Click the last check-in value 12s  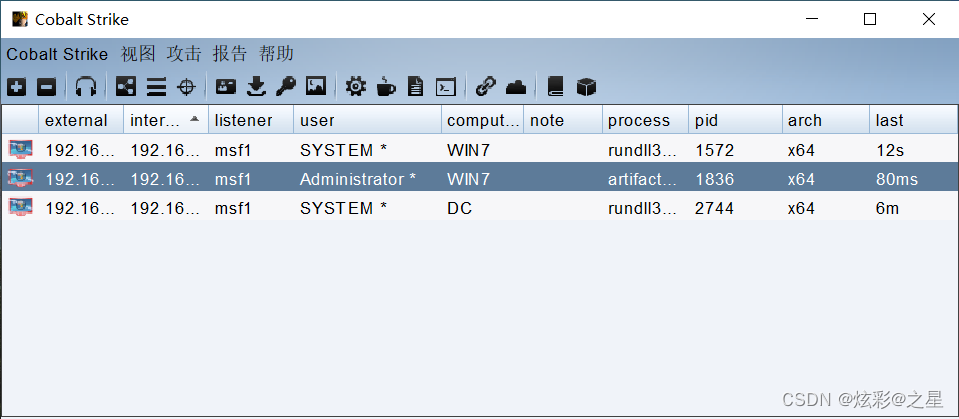[x=889, y=150]
